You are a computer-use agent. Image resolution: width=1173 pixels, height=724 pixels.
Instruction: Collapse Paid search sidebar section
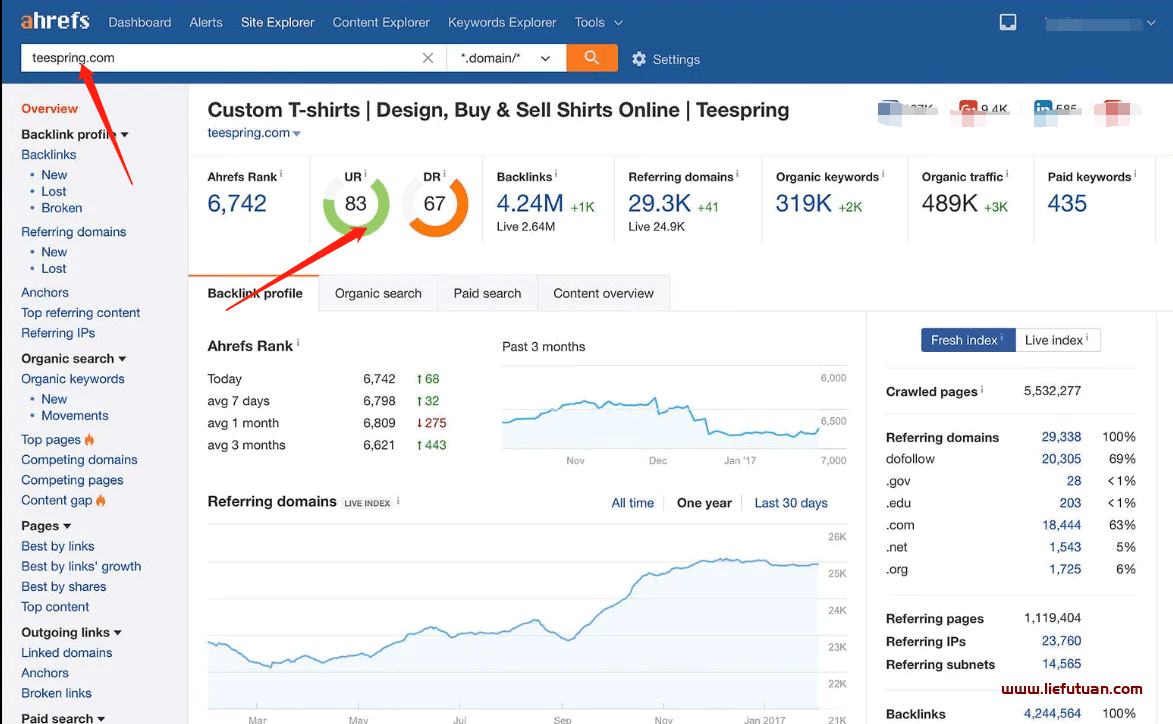tap(101, 719)
